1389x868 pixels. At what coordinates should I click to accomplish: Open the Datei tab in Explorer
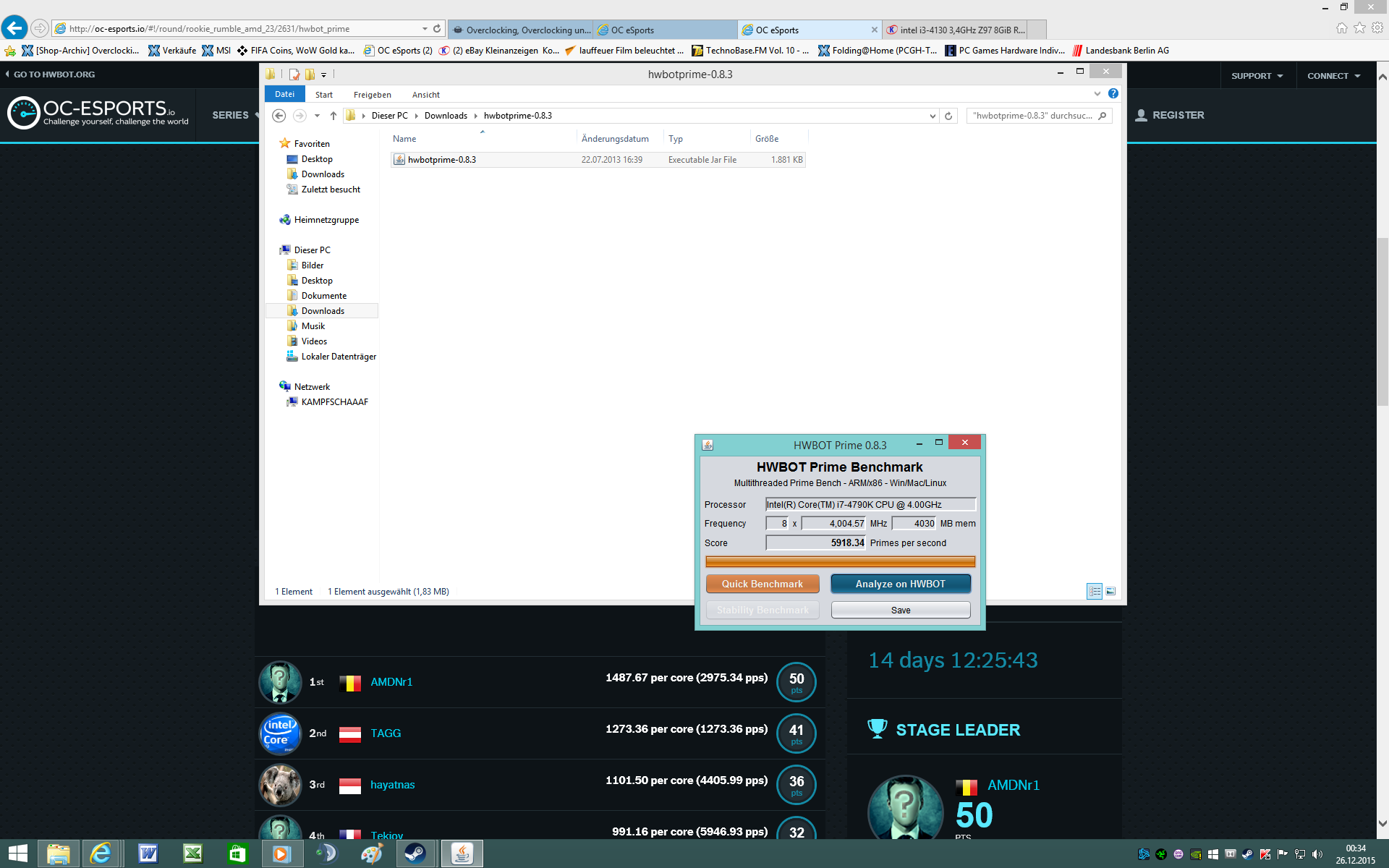click(x=284, y=94)
